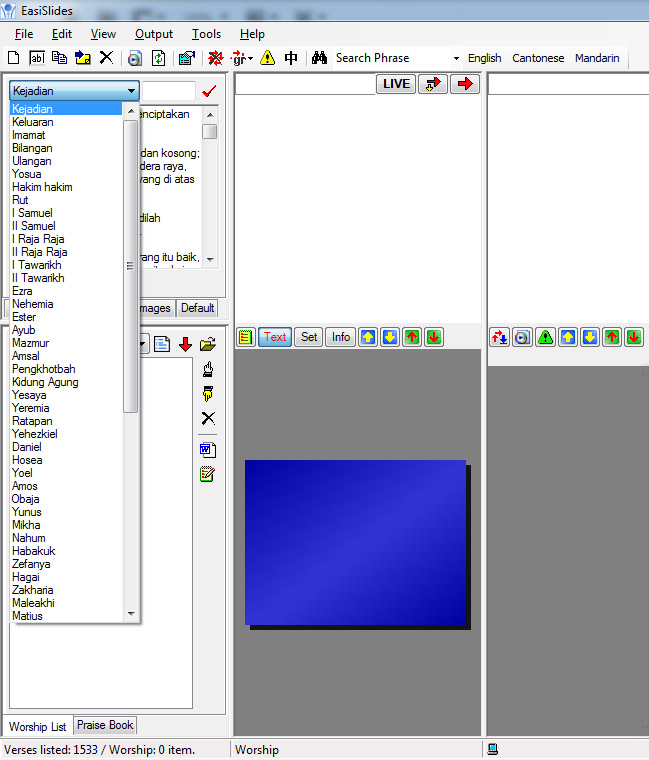This screenshot has height=760, width=649.
Task: Click the media disc icon in the top toolbar
Action: click(x=135, y=59)
